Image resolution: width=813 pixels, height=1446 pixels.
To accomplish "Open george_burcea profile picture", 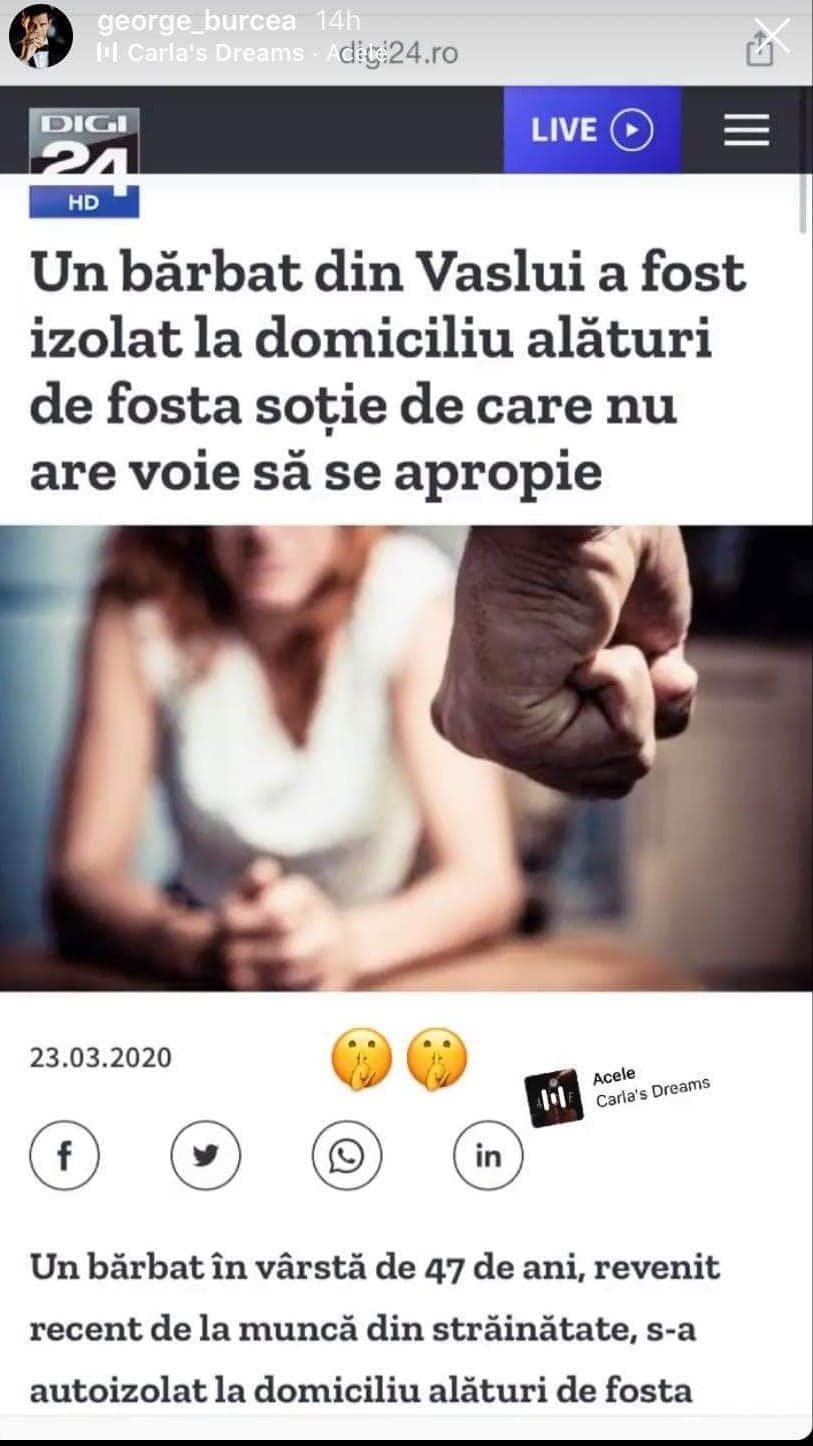I will click(x=41, y=36).
